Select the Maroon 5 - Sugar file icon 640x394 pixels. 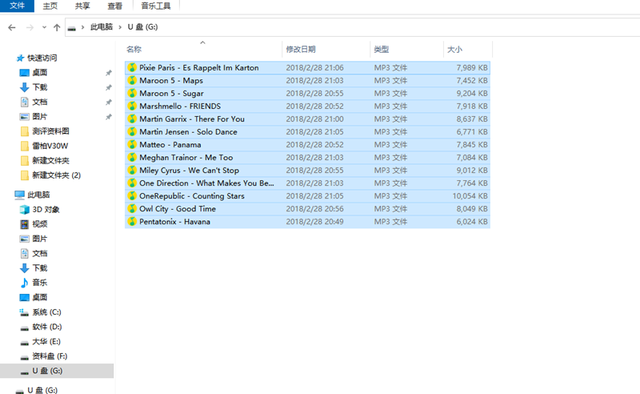point(132,93)
